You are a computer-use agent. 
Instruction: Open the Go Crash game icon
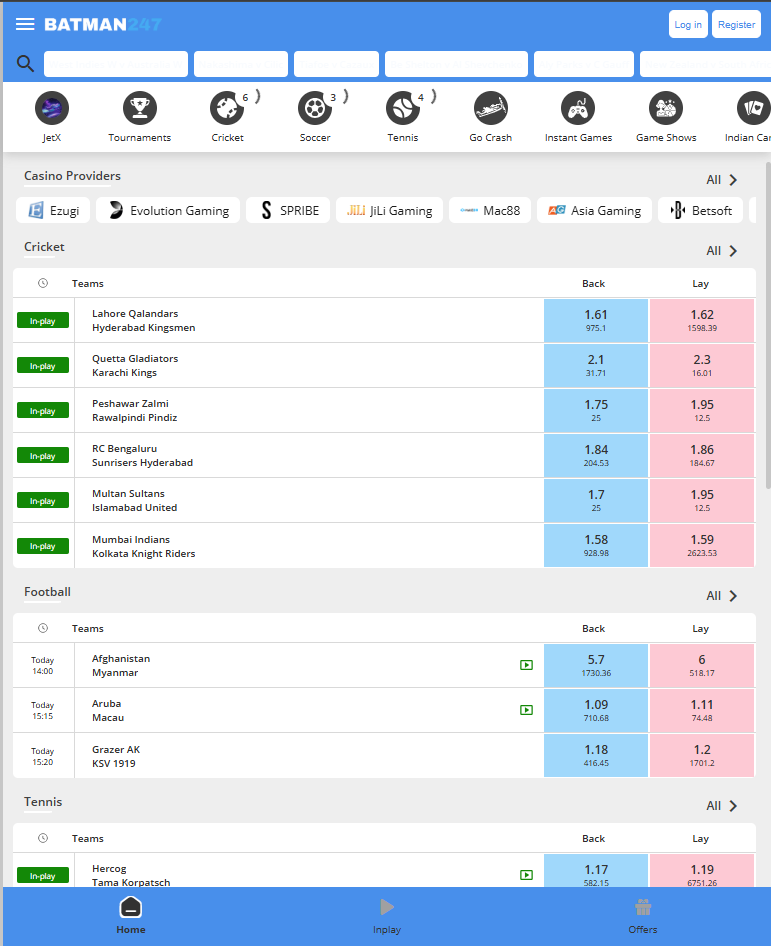[491, 108]
